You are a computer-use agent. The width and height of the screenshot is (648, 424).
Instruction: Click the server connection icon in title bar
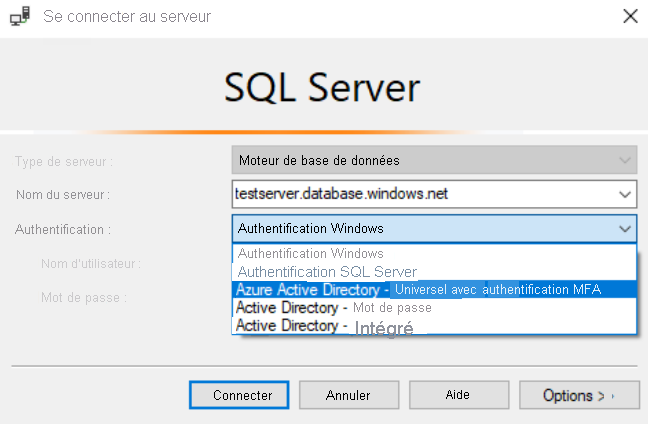pos(18,16)
